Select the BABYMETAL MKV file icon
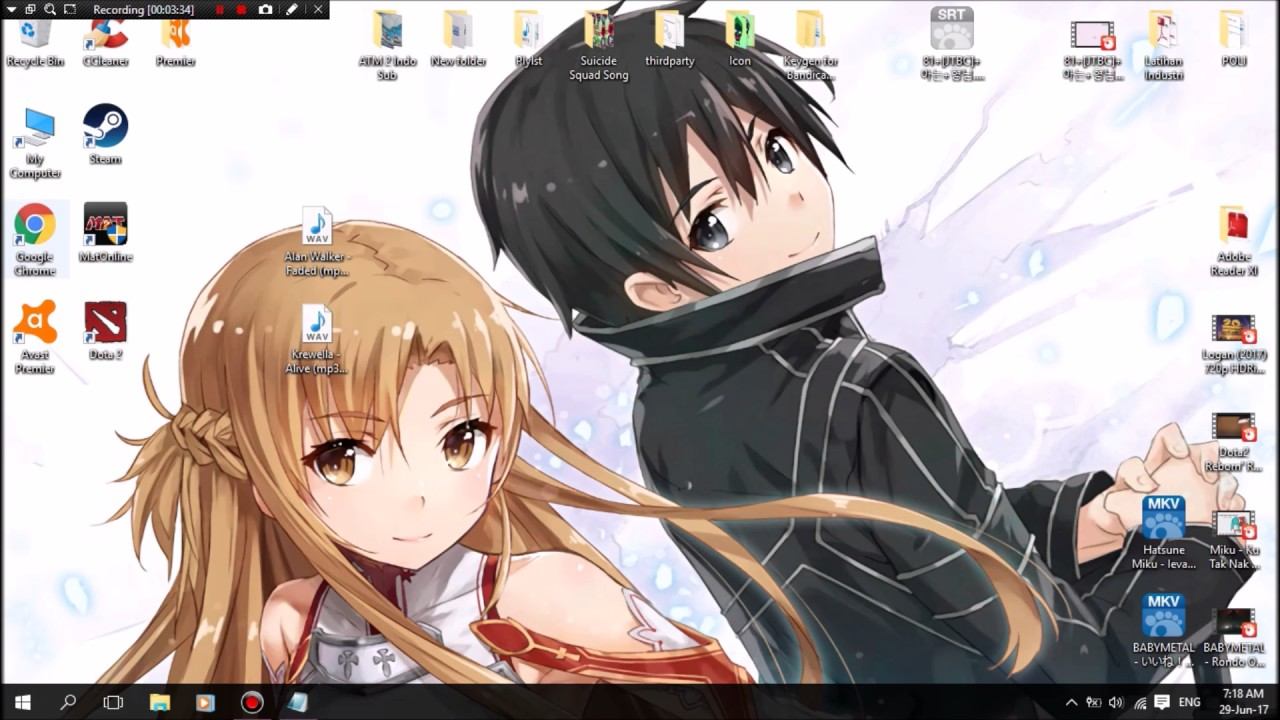This screenshot has height=720, width=1280. 1164,631
